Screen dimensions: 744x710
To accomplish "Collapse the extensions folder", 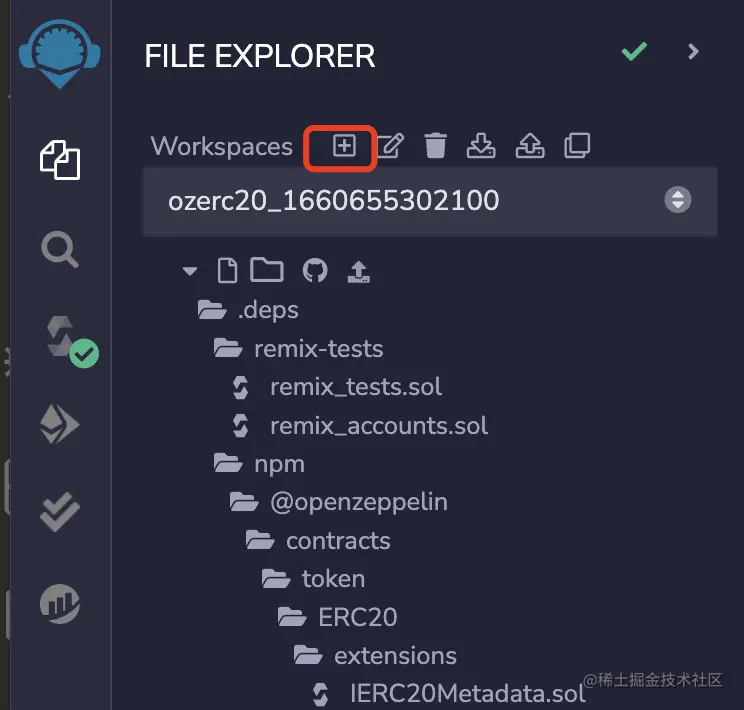I will 375,655.
